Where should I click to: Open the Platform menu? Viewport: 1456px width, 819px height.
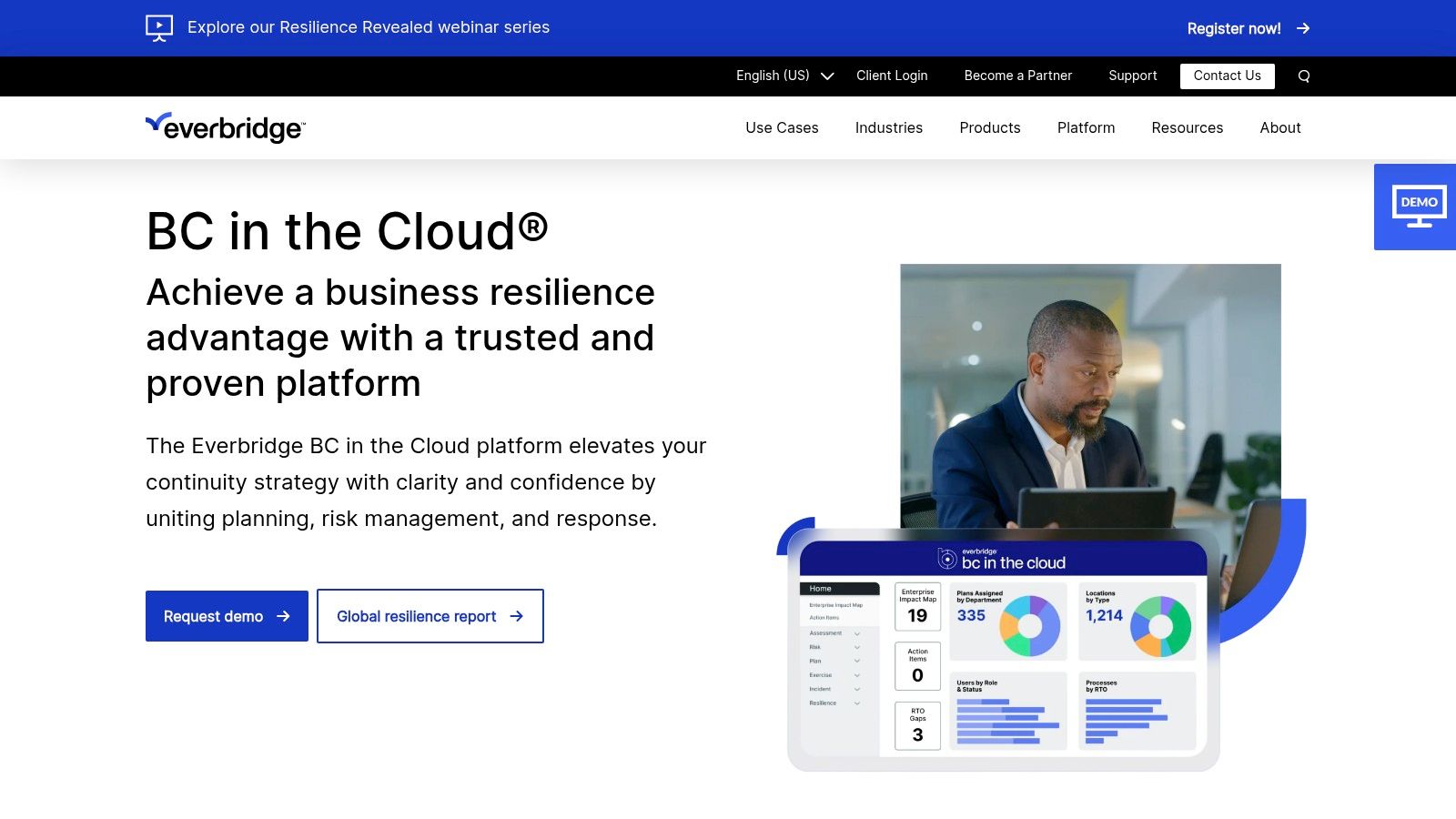pos(1085,127)
